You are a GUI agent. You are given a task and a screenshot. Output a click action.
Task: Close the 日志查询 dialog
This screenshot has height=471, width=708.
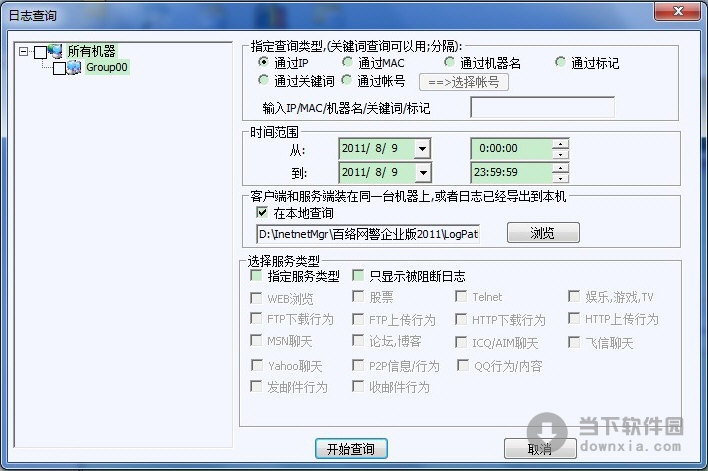point(678,11)
